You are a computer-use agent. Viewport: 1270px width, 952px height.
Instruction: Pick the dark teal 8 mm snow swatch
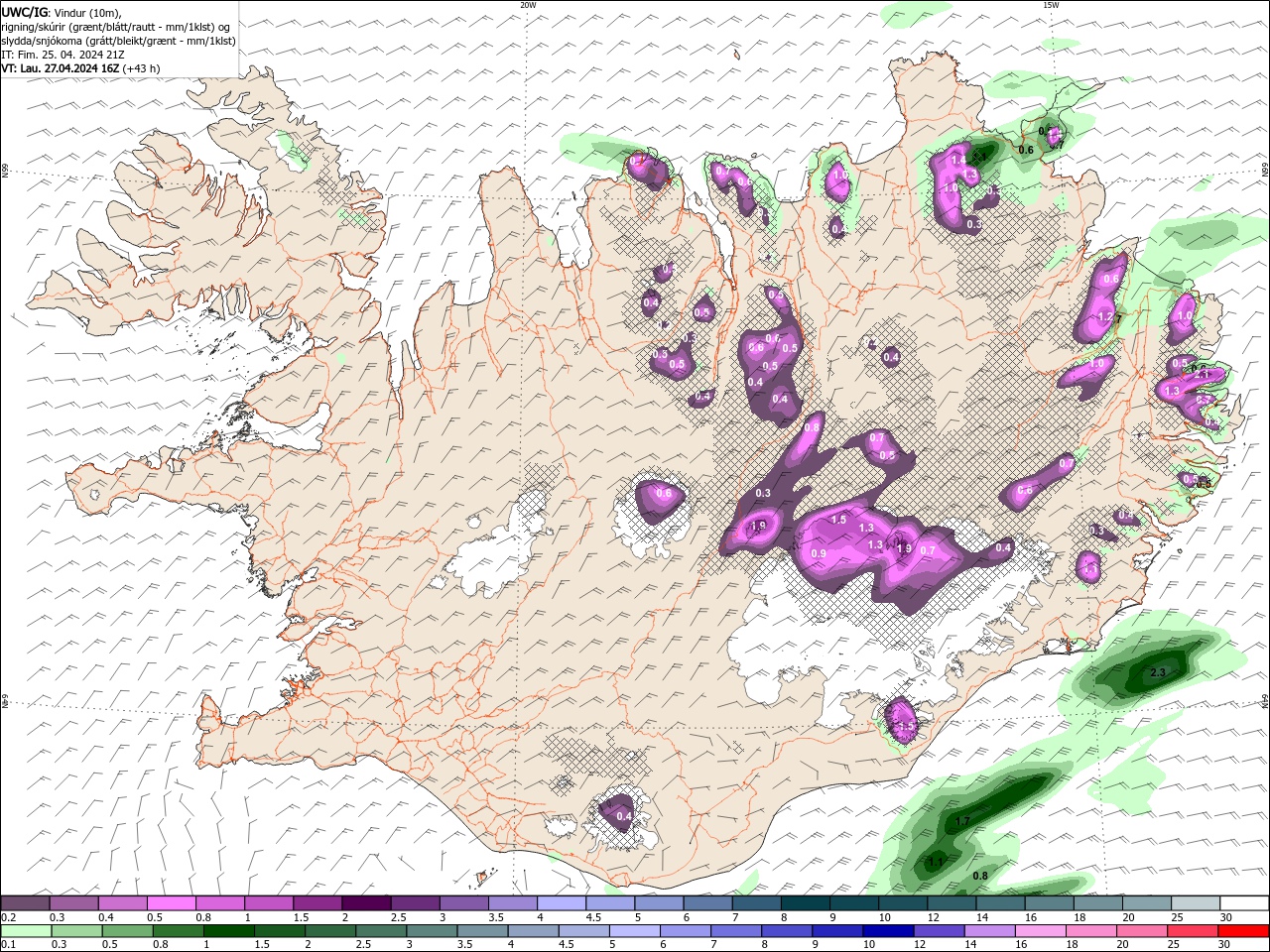804,903
